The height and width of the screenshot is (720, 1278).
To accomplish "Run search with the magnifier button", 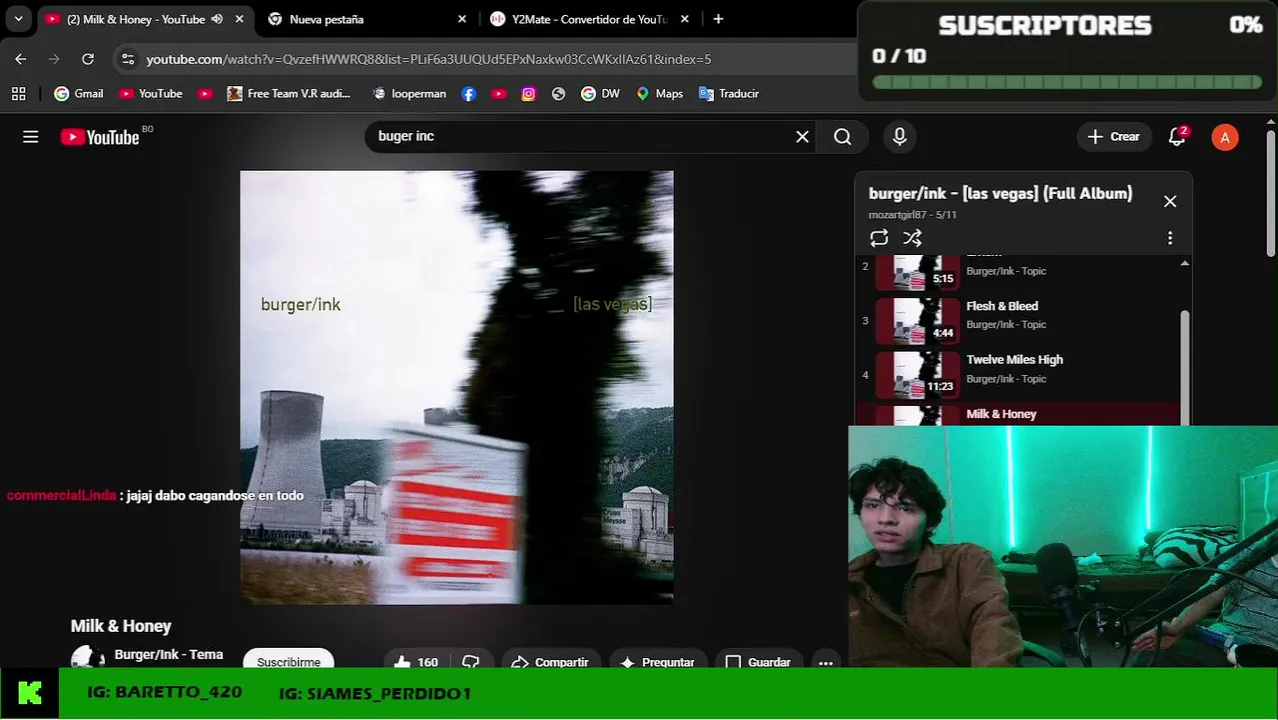I will 843,137.
